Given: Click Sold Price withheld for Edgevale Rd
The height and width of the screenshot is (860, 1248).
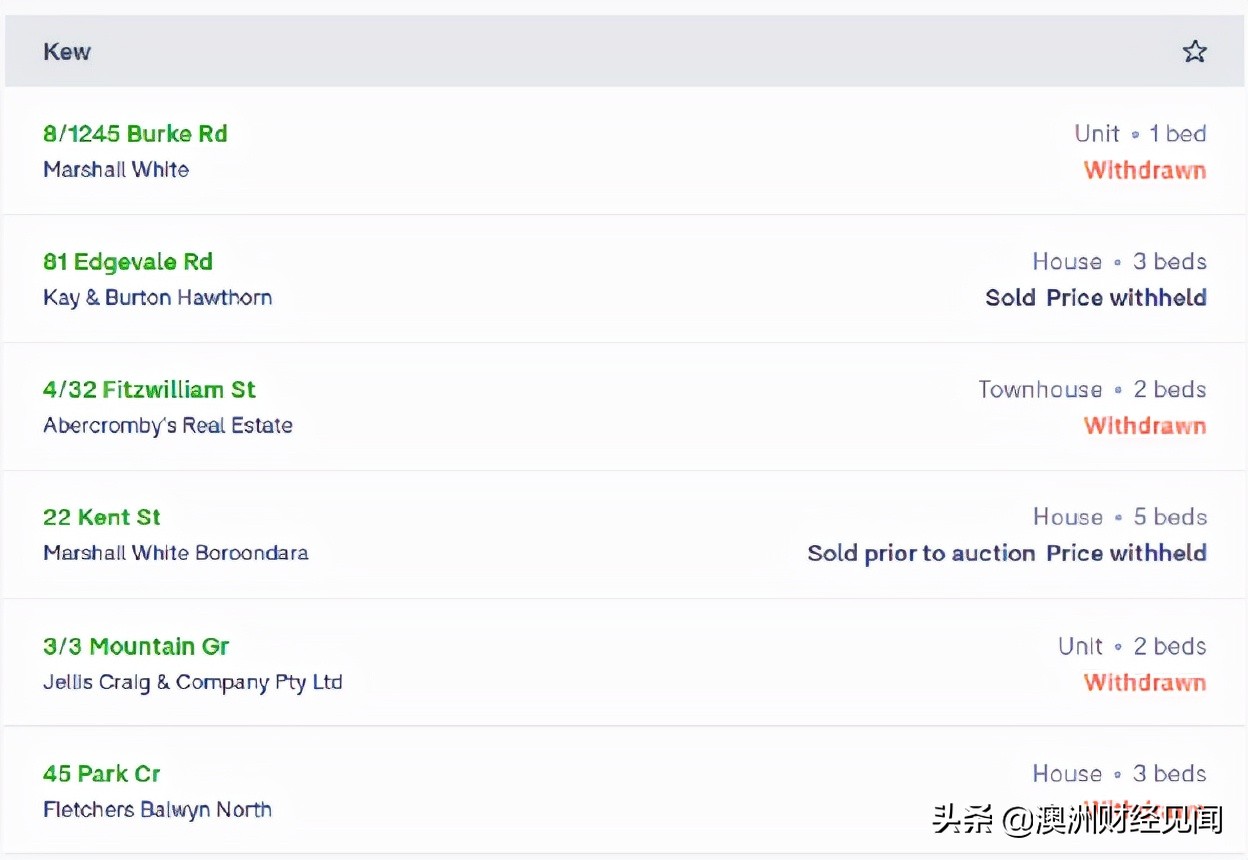Looking at the screenshot, I should coord(1096,298).
